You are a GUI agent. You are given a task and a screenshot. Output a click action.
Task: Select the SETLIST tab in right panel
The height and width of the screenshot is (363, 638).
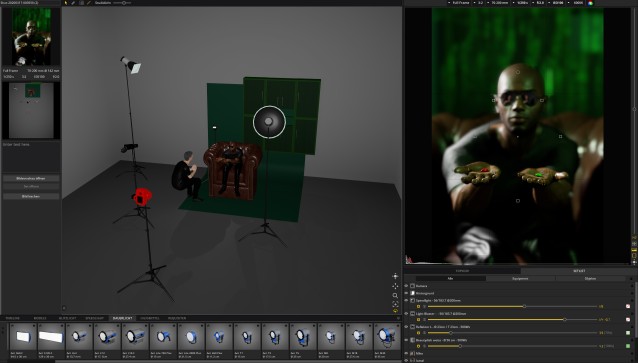[x=579, y=271]
